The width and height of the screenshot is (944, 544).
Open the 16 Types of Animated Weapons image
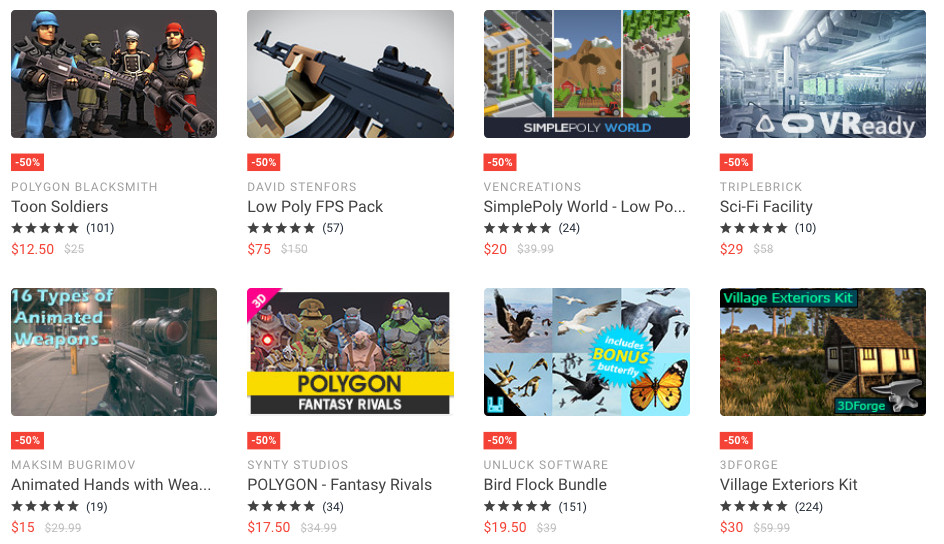tap(114, 352)
